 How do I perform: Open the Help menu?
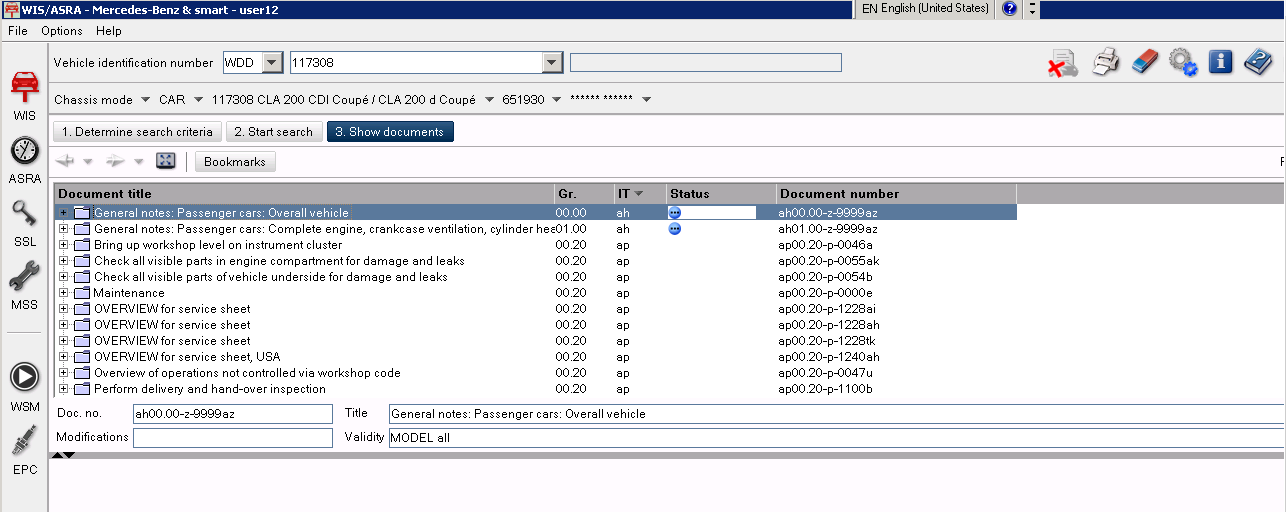point(109,31)
